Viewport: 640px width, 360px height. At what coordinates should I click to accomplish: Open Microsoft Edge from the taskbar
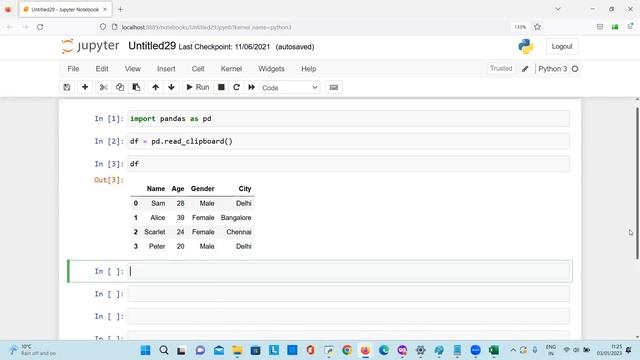coord(384,350)
